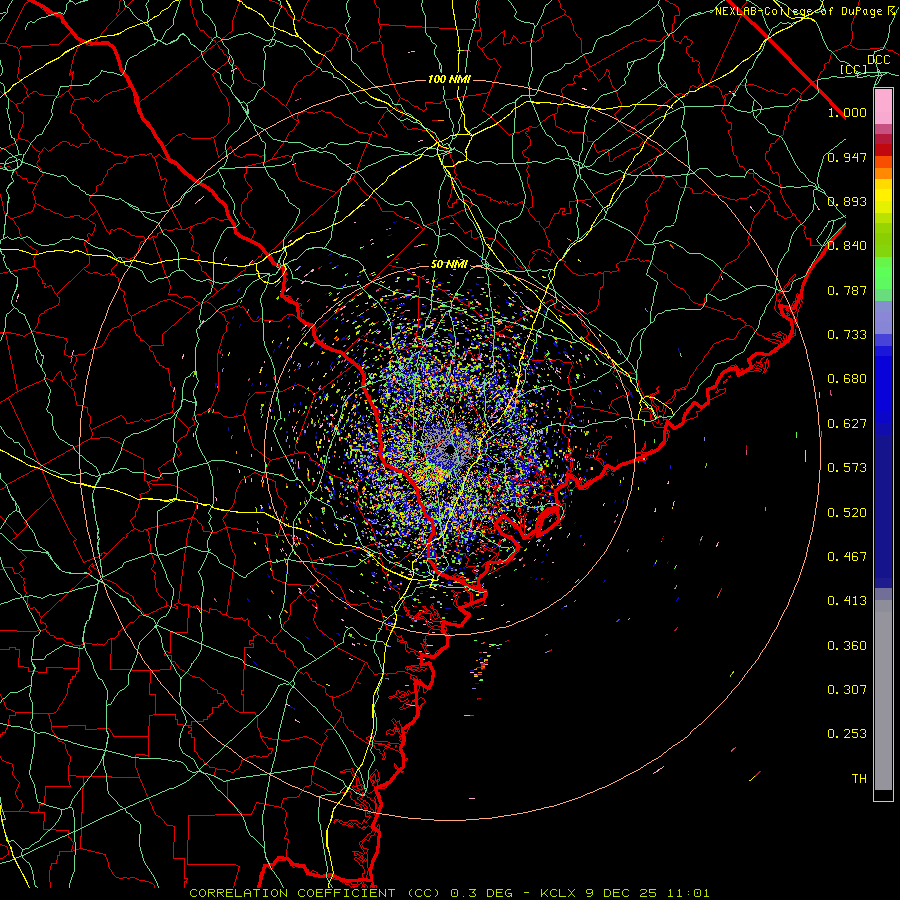Click the 50 NMI range ring label
Viewport: 900px width, 900px height.
pos(449,265)
